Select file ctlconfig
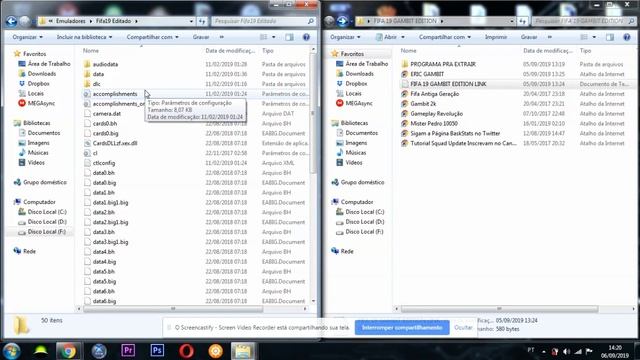This screenshot has height=360, width=640. [x=104, y=163]
